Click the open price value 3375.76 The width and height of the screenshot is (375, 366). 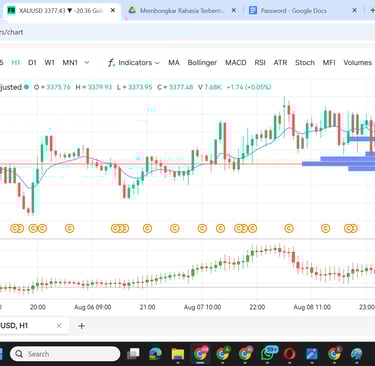point(58,87)
